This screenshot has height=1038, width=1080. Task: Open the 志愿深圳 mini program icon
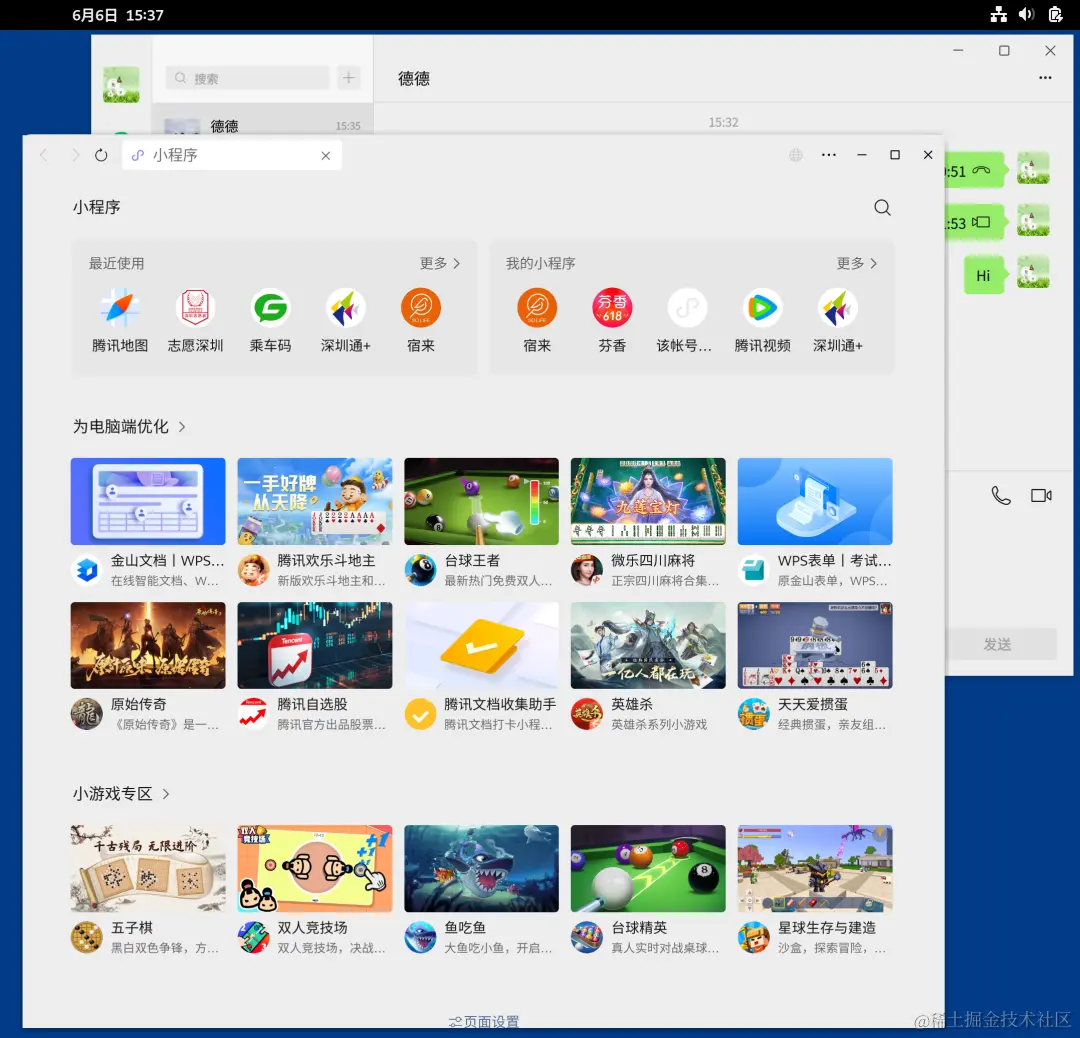(195, 307)
